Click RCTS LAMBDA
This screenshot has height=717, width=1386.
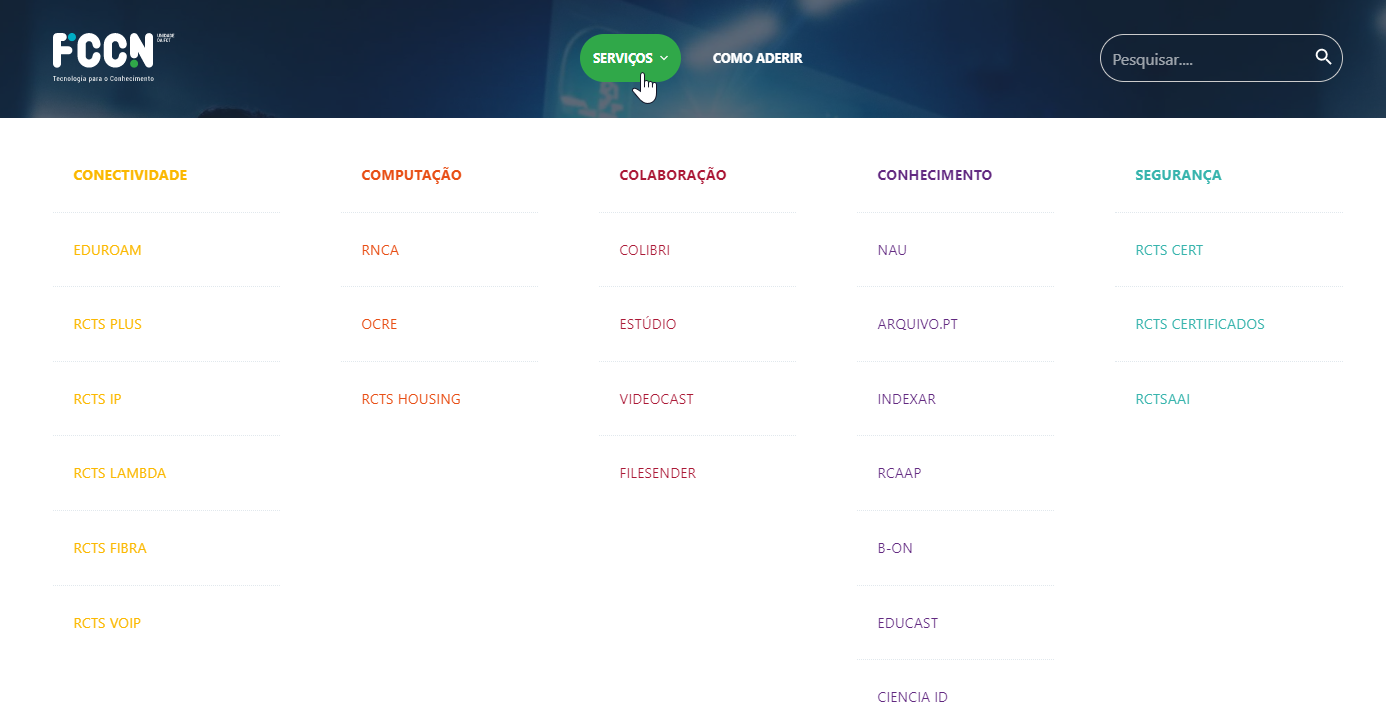(119, 472)
